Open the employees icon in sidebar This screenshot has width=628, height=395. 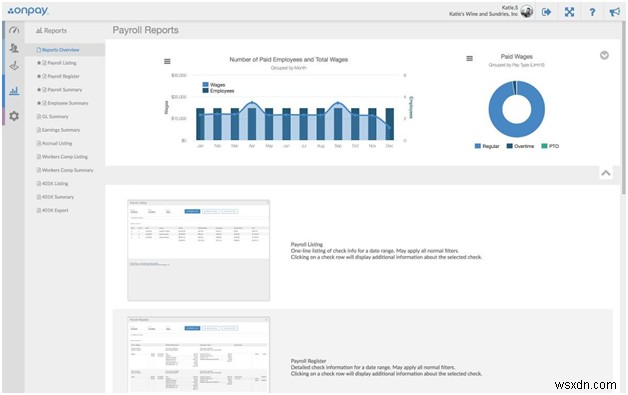pos(14,48)
